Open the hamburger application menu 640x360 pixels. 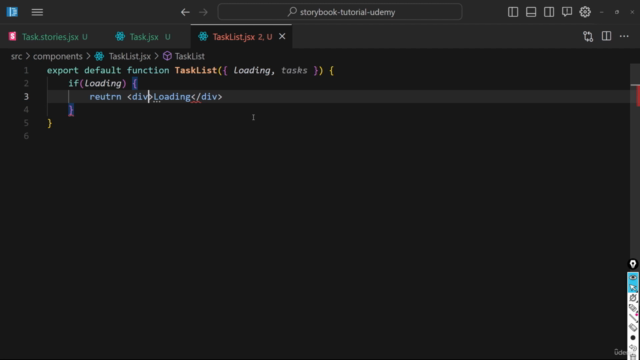[x=37, y=12]
